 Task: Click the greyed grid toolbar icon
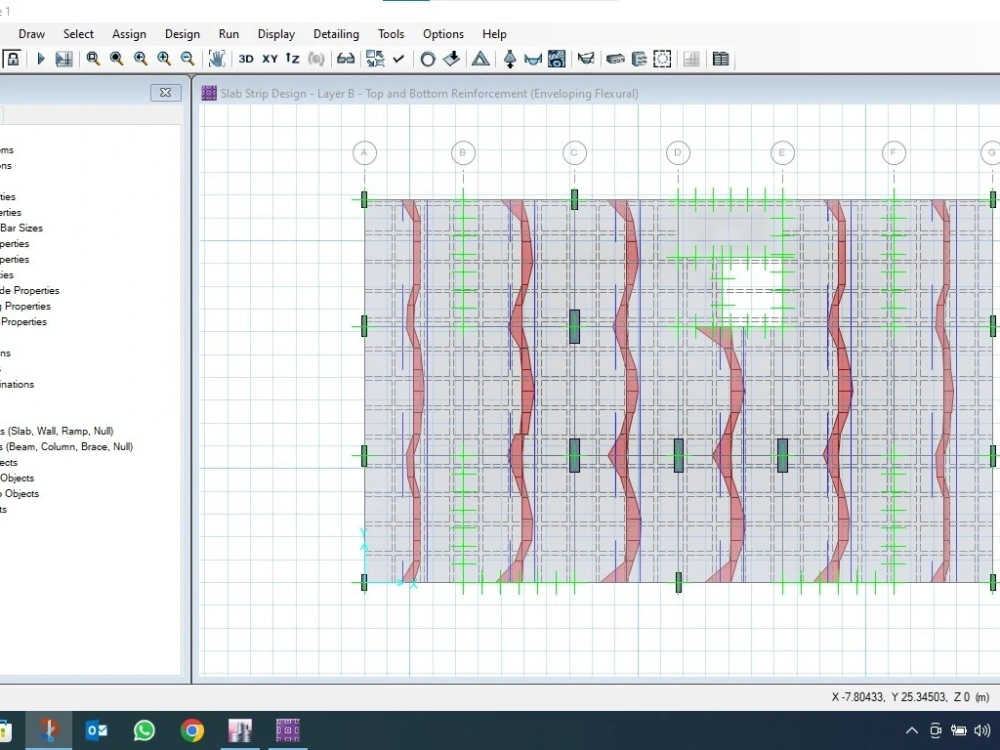pos(691,59)
